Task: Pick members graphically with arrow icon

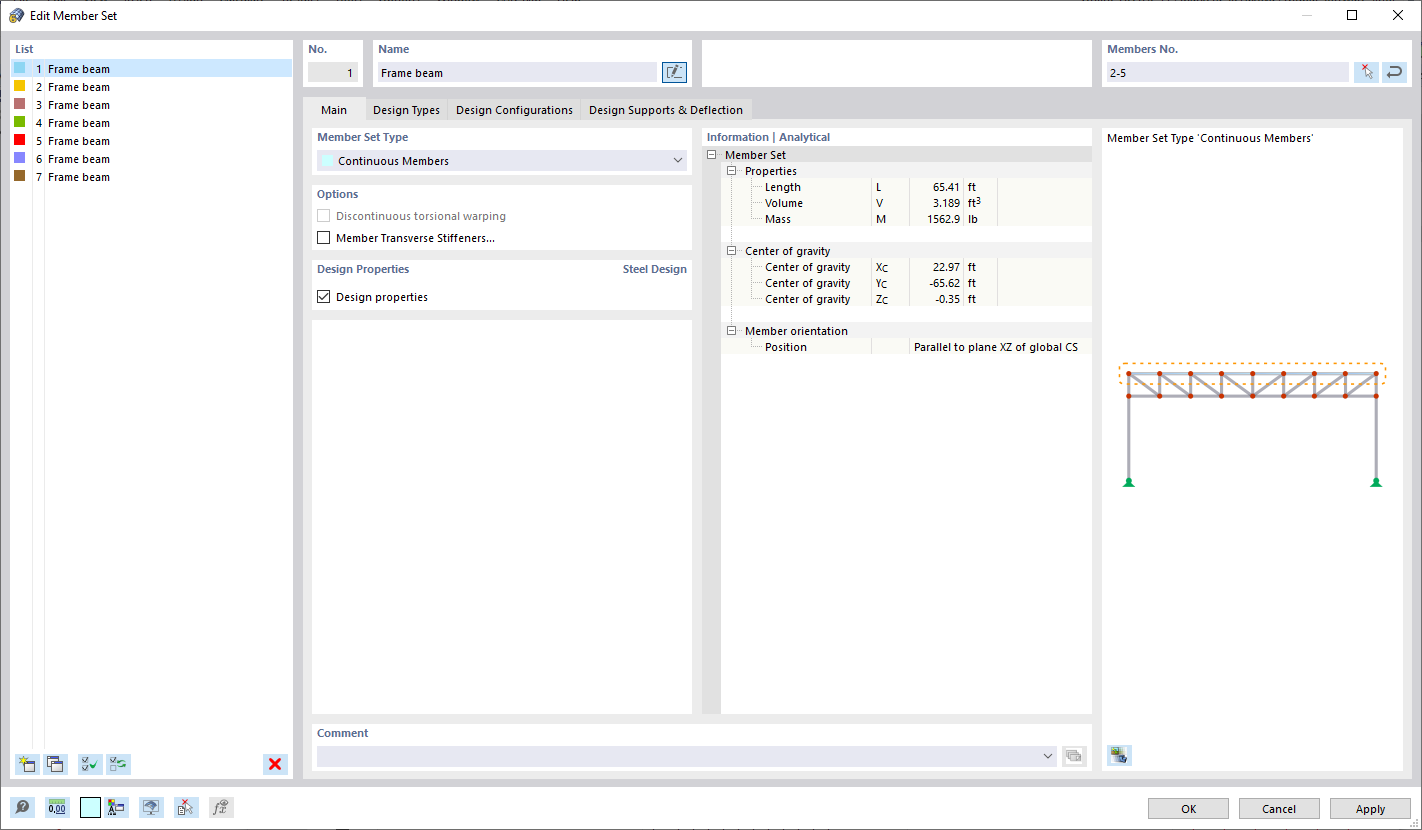Action: [x=1366, y=71]
